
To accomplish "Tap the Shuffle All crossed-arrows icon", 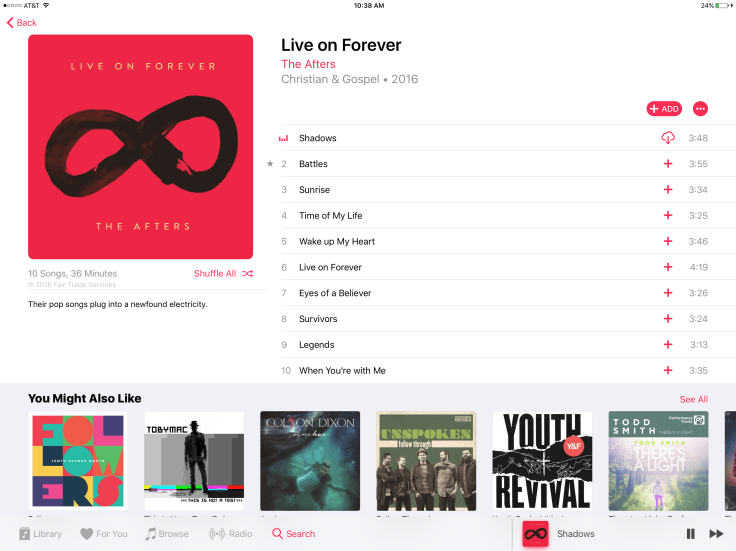I will coord(247,274).
